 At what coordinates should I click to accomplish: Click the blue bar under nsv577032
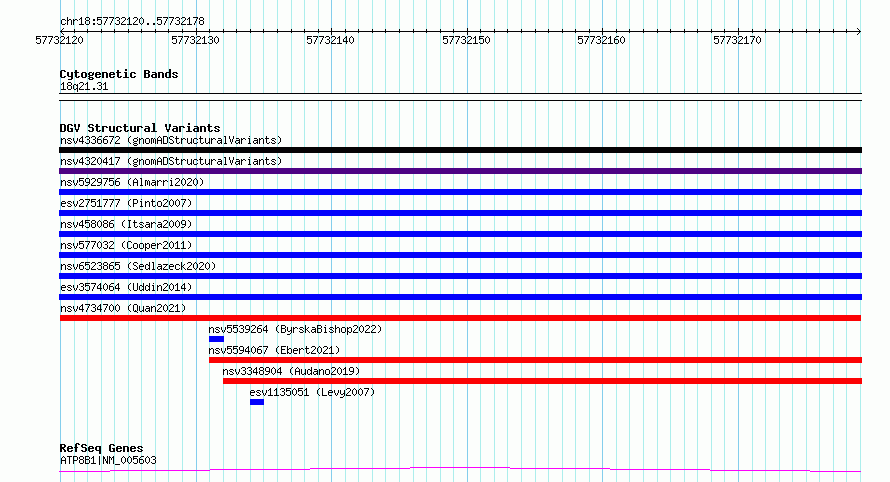[x=460, y=255]
